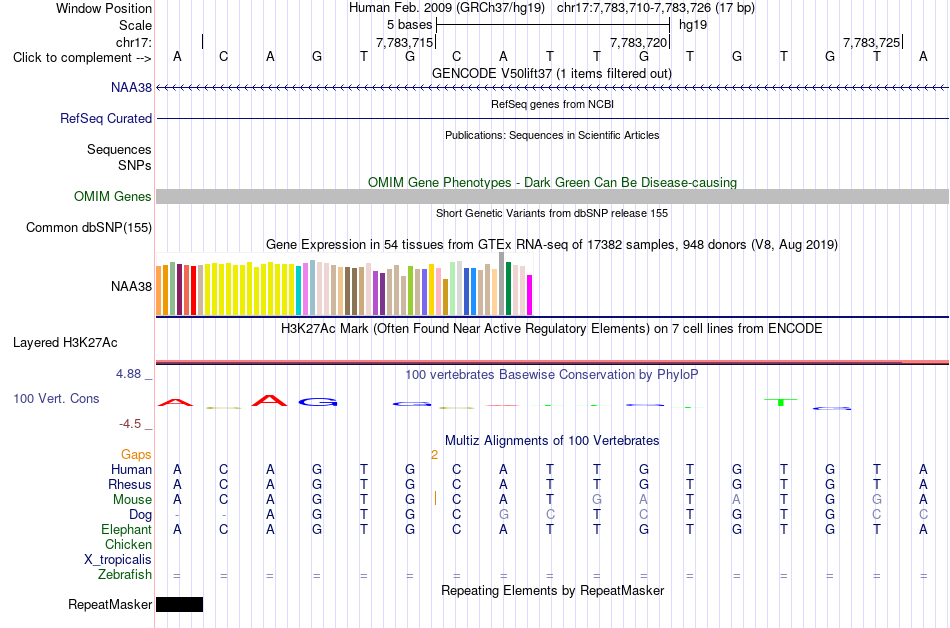Click the tall gray GTEx expression bar
The width and height of the screenshot is (950, 628).
pos(501,283)
